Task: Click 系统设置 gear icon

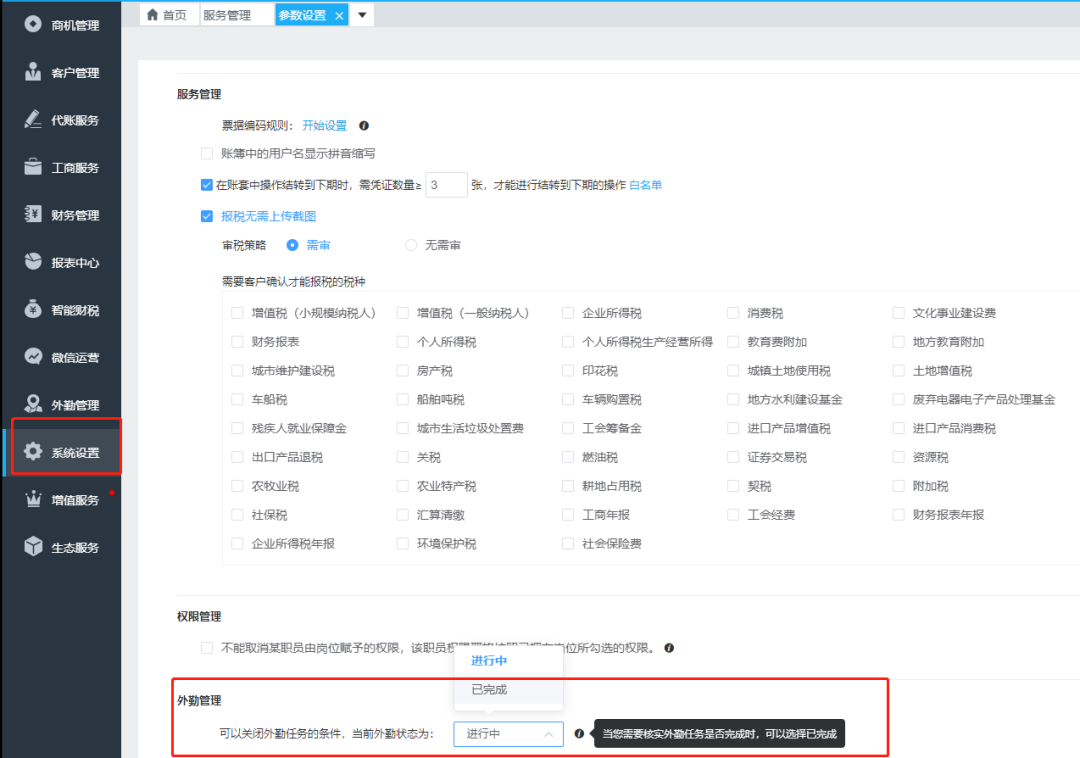Action: 32,452
